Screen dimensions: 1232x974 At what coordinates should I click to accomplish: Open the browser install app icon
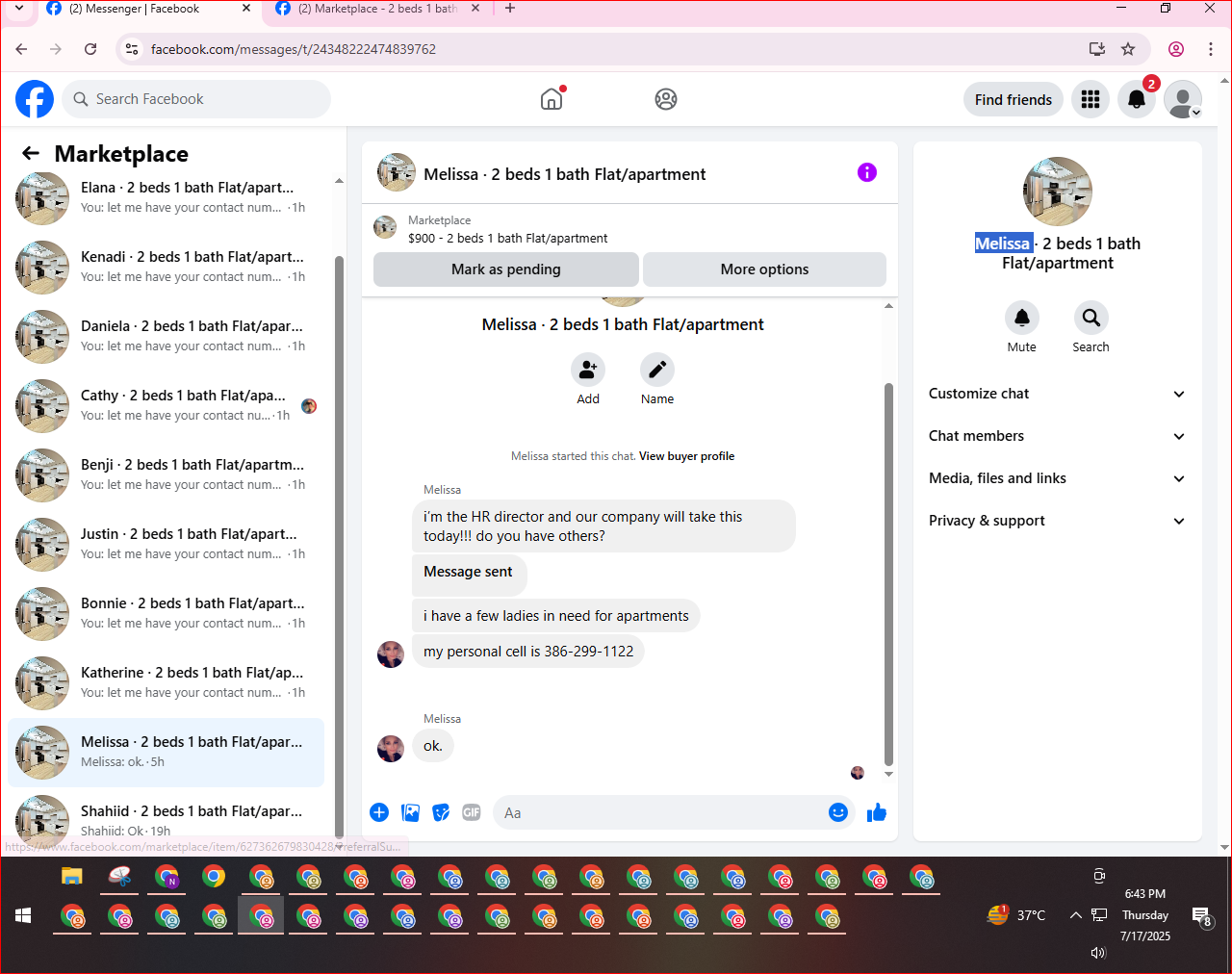1096,49
